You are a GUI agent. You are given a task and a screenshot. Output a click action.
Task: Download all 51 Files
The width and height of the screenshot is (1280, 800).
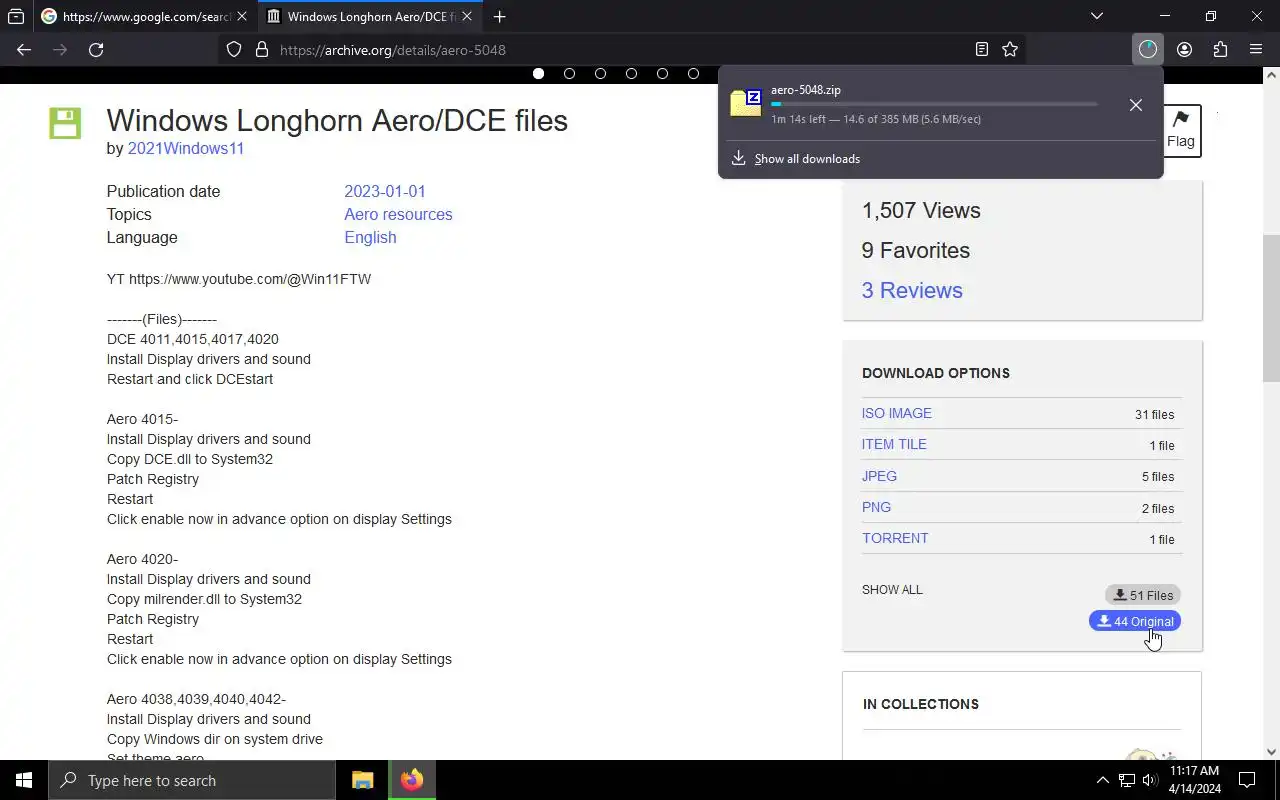tap(1143, 595)
